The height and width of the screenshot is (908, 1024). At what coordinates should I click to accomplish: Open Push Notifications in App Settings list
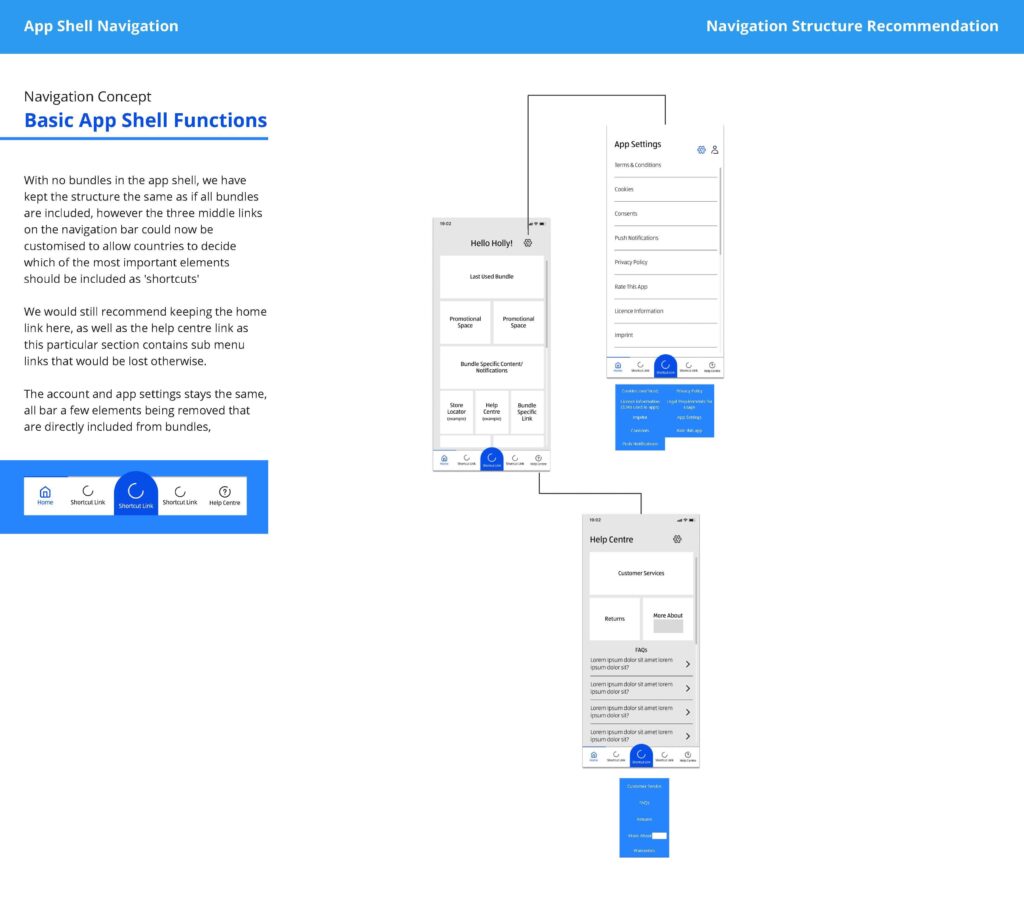click(637, 238)
